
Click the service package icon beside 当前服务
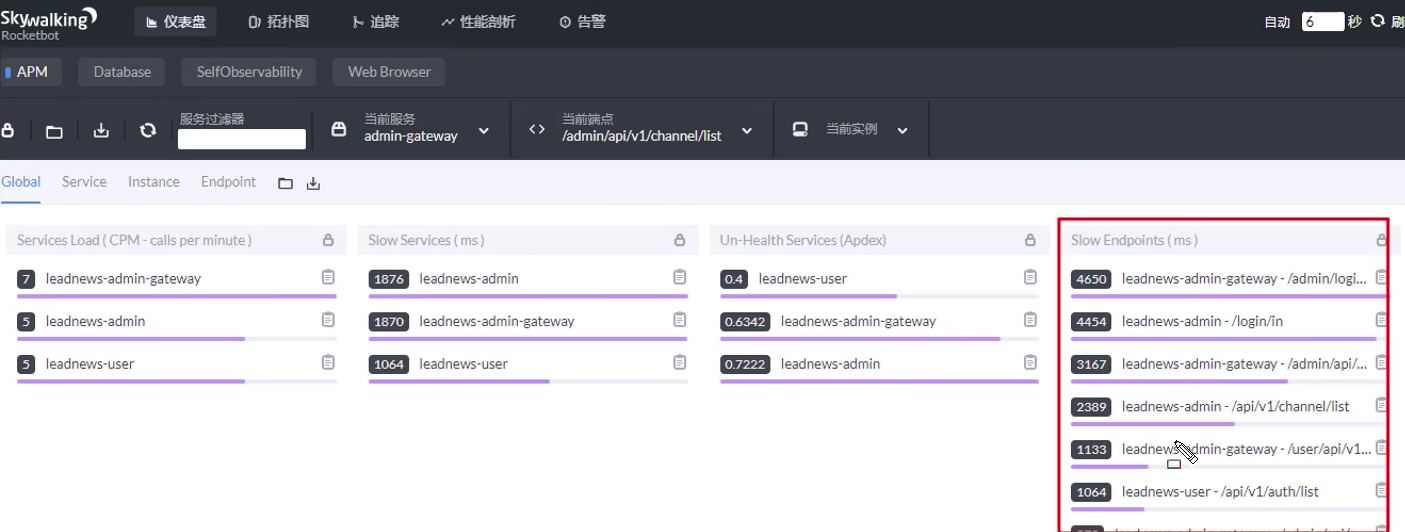coord(339,129)
